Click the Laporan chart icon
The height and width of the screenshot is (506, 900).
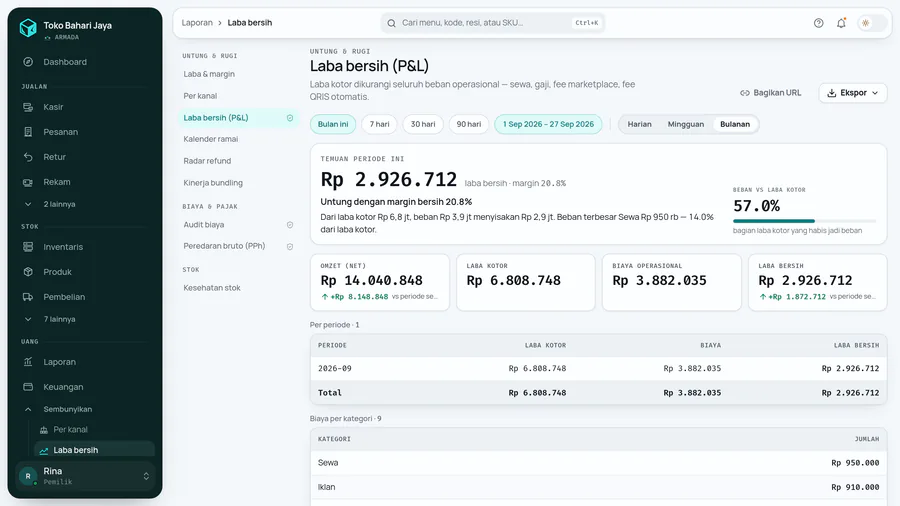tap(28, 362)
